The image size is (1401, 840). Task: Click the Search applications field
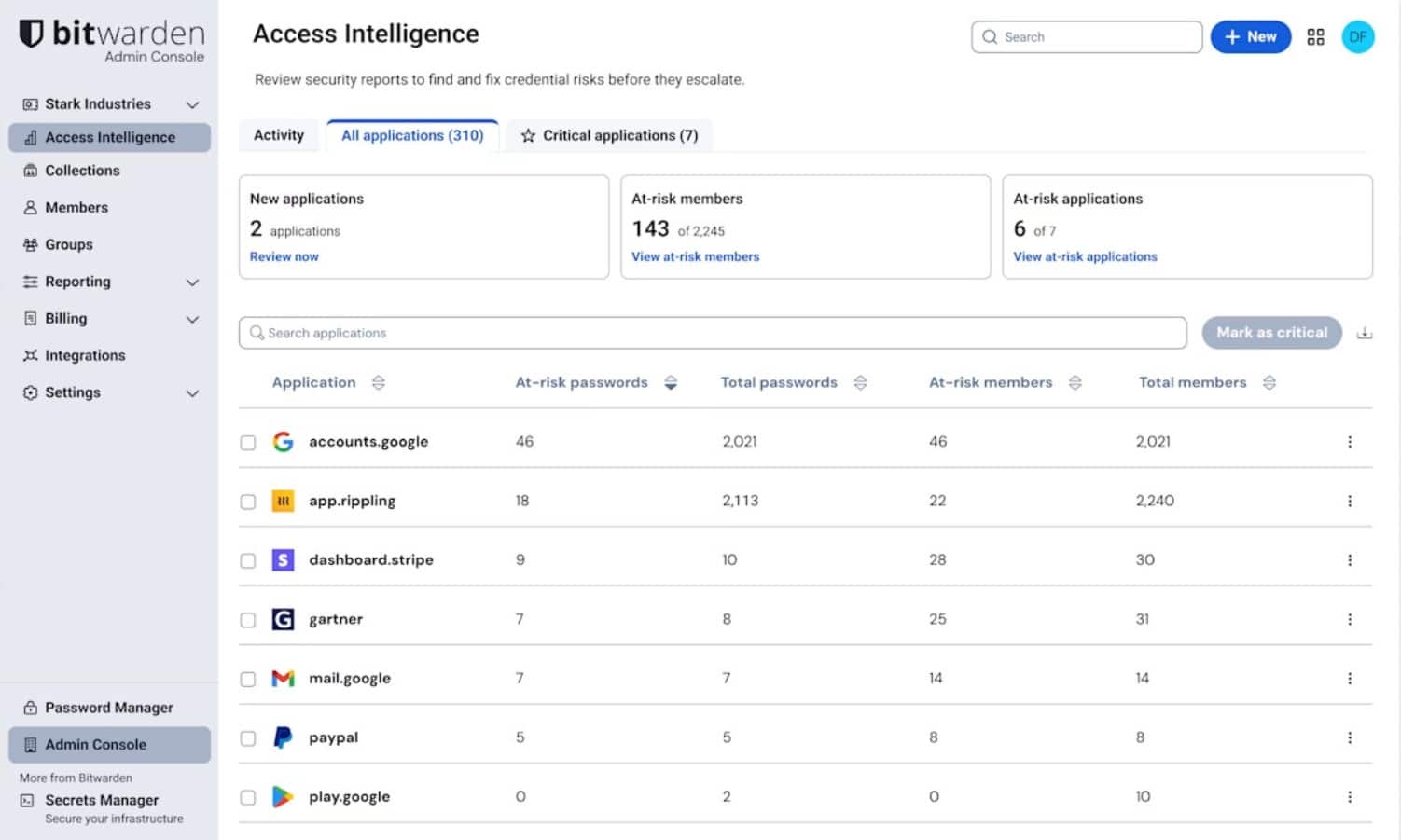[x=713, y=333]
